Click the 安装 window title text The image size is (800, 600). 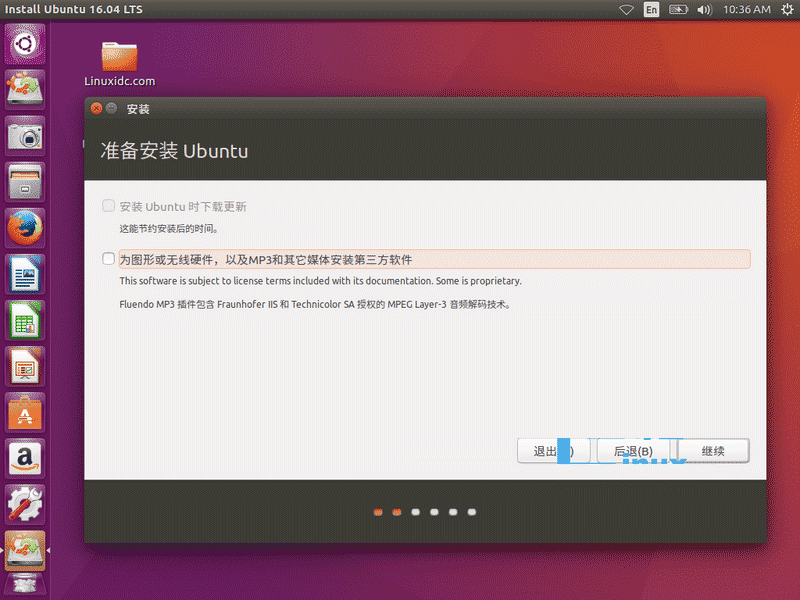point(138,109)
